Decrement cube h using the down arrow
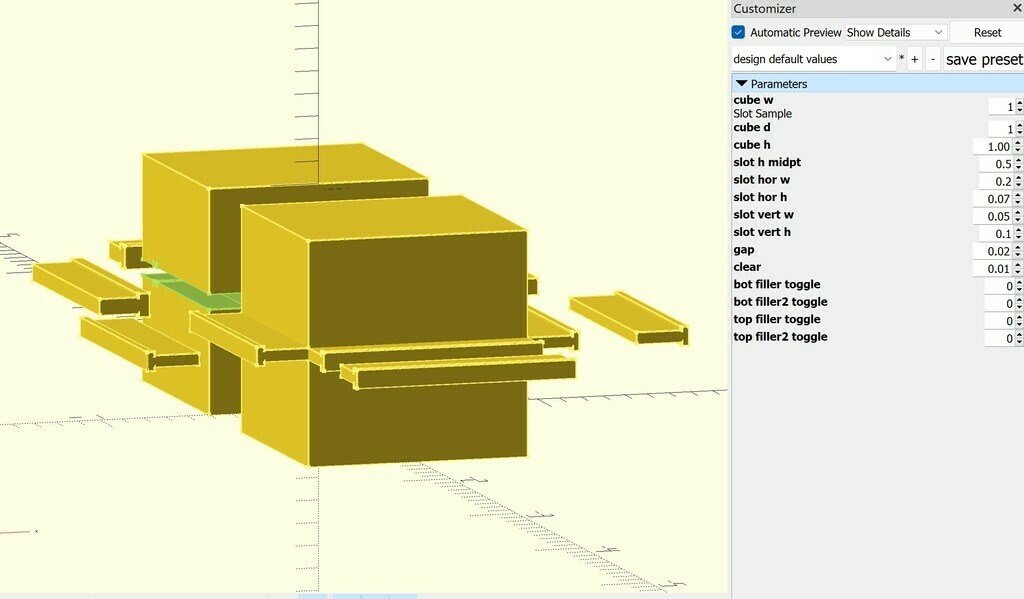 pyautogui.click(x=1018, y=148)
